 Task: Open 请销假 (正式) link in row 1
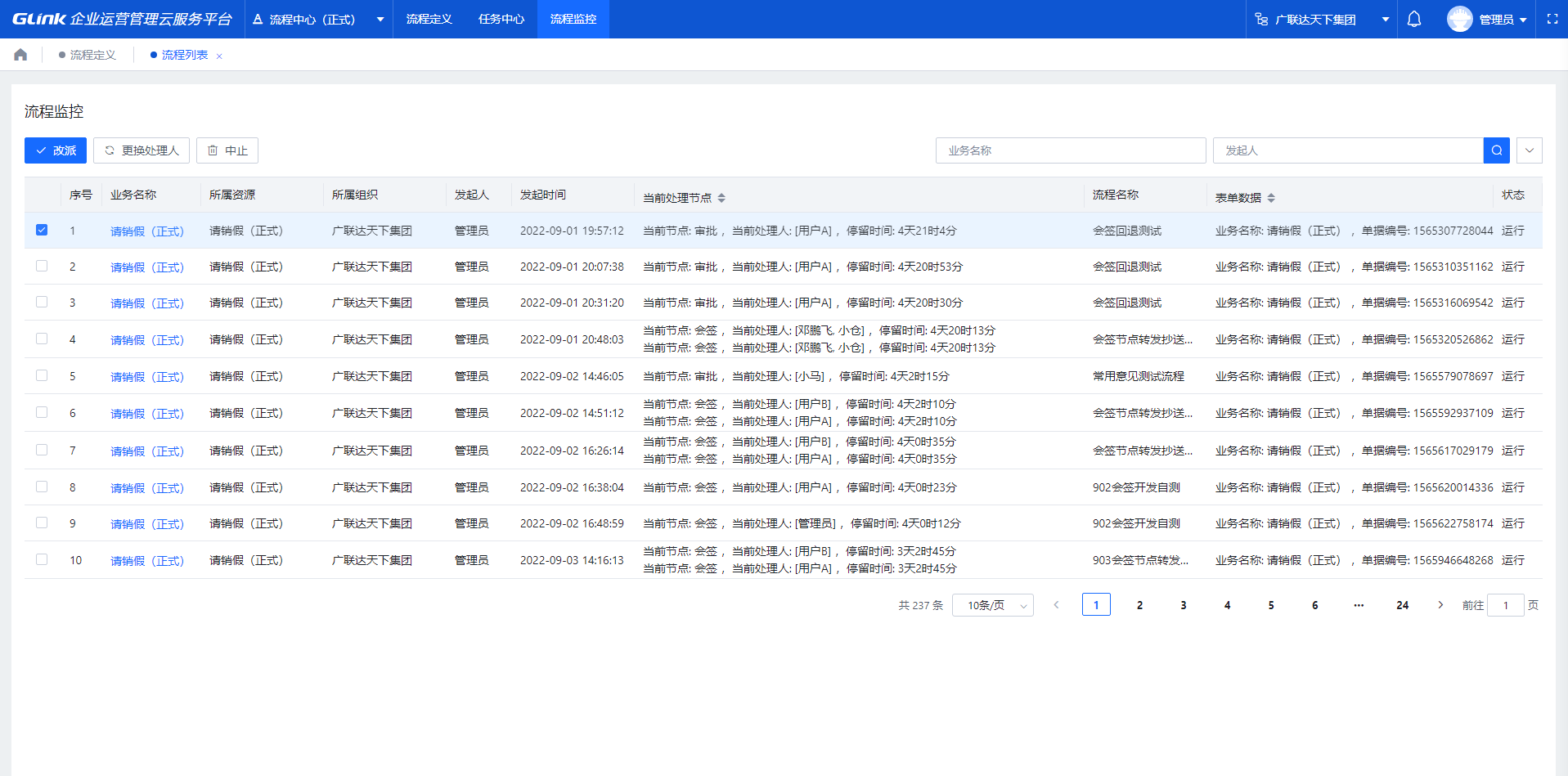[x=147, y=231]
